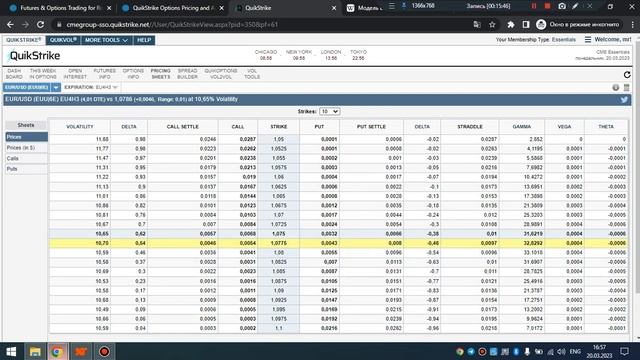Share on Twitter via the bird icon

click(624, 100)
